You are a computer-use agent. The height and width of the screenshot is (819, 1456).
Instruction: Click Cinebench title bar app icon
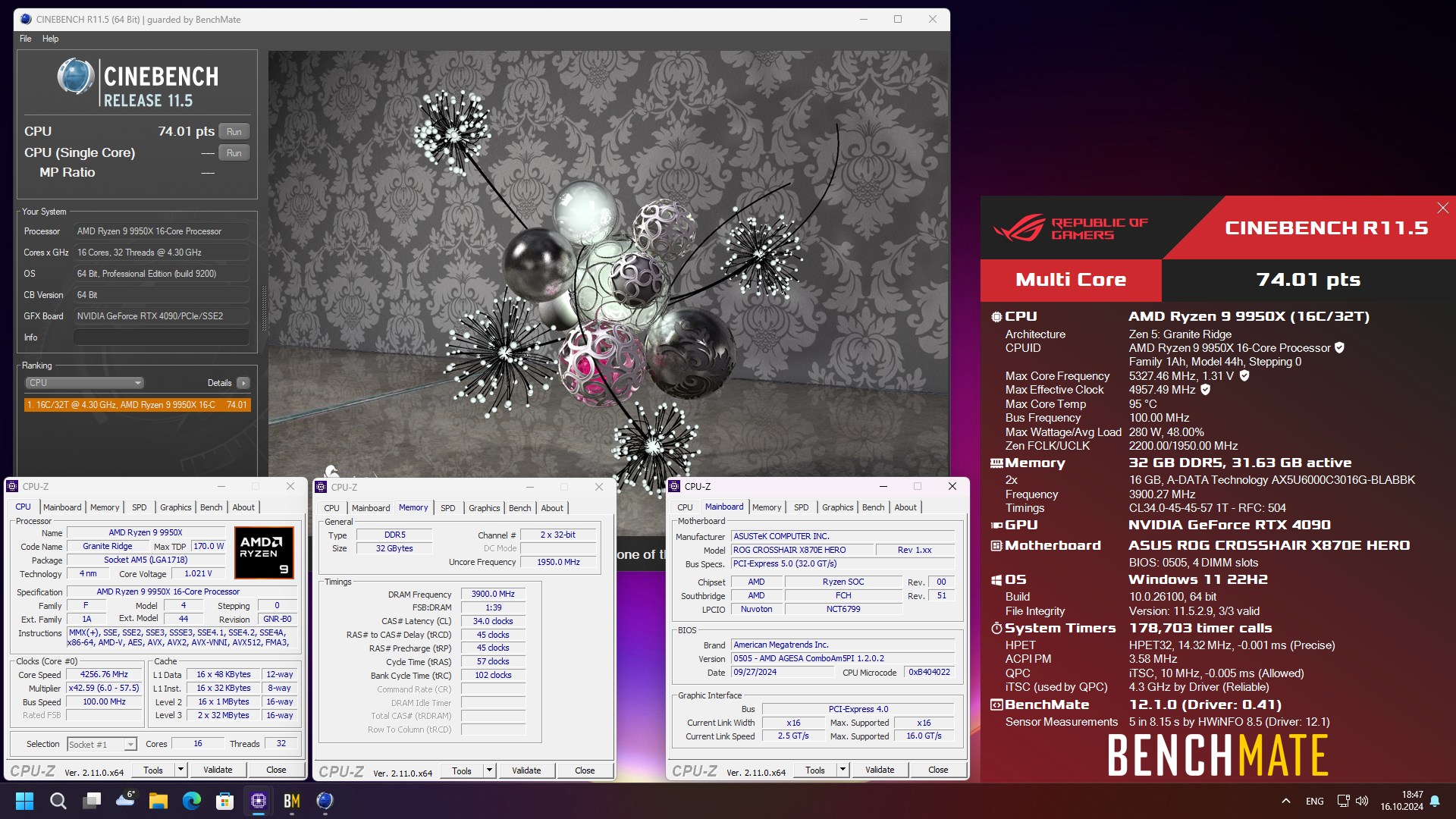tap(26, 20)
